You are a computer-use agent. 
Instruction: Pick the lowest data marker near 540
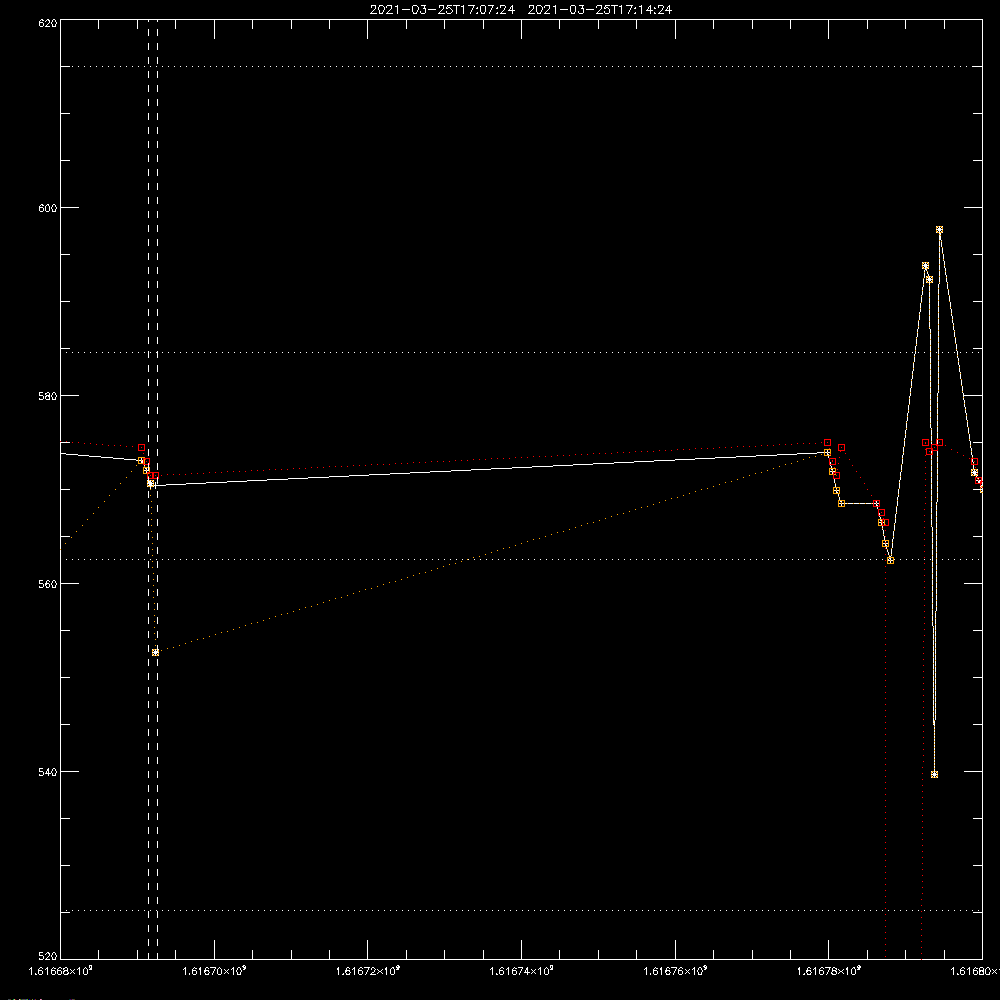pyautogui.click(x=934, y=775)
